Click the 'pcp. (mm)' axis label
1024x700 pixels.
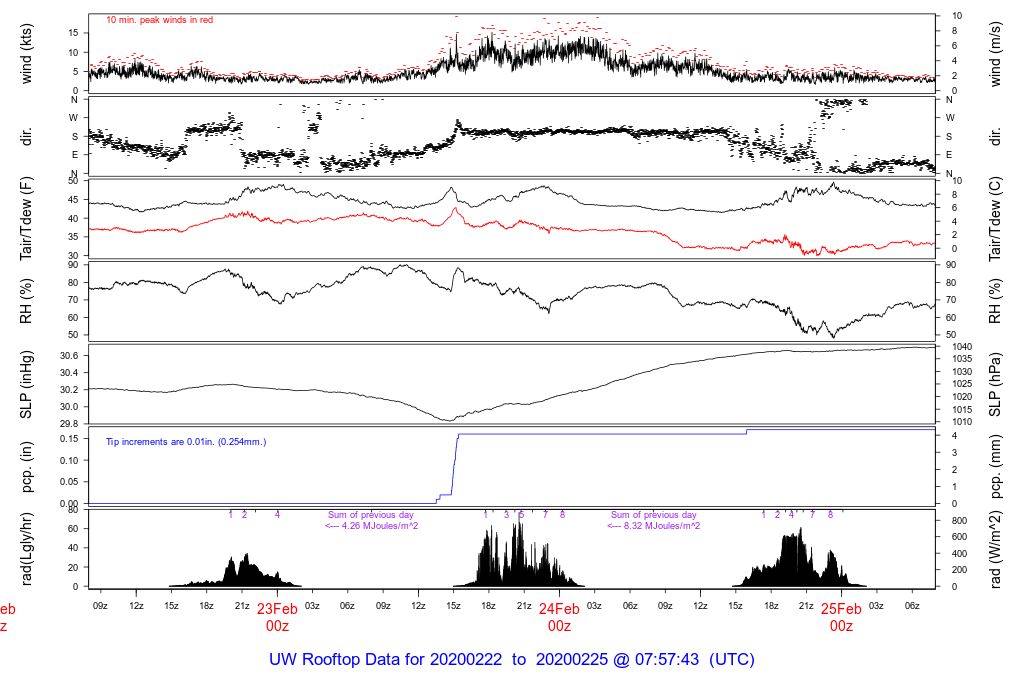pos(995,468)
